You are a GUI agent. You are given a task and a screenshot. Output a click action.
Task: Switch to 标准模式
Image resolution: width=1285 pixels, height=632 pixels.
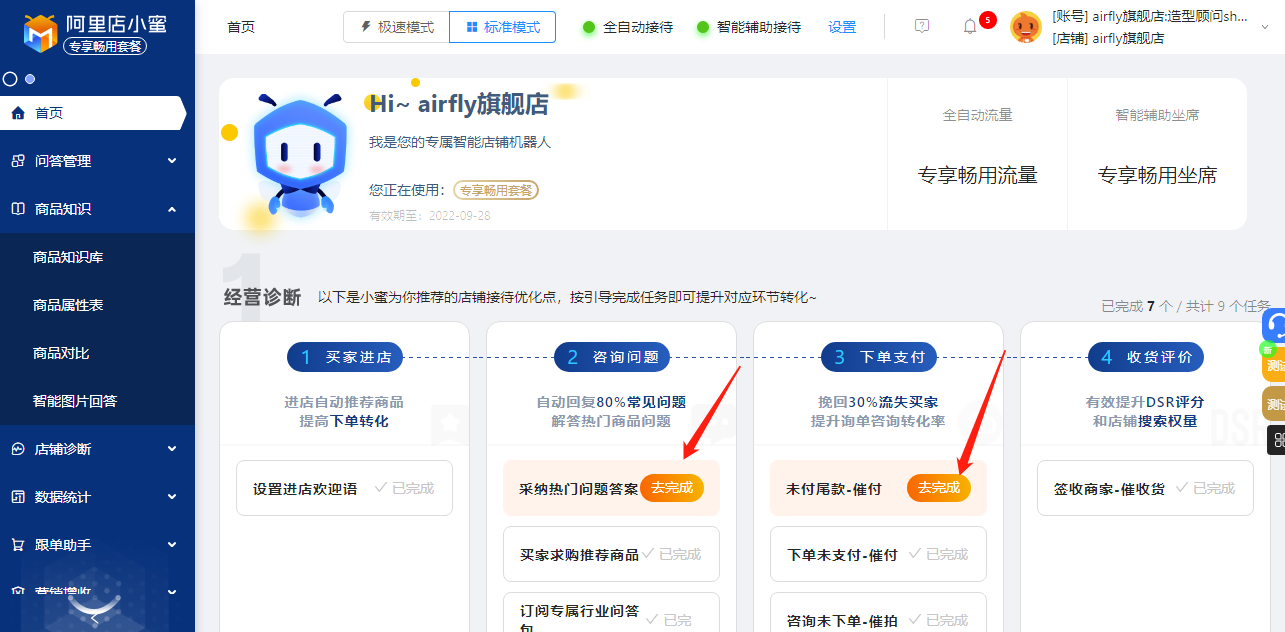[x=502, y=27]
